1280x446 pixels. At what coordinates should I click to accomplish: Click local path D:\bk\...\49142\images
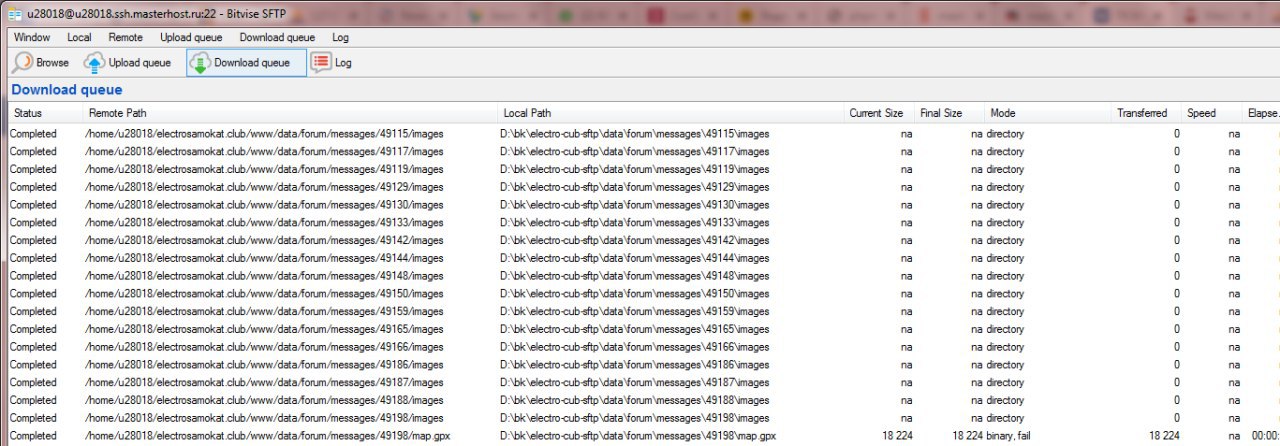634,240
